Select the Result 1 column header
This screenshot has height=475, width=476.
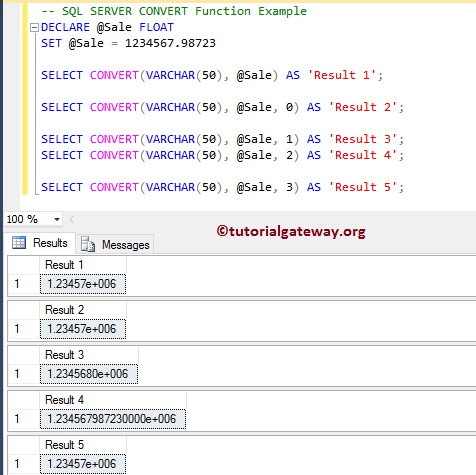coord(83,265)
